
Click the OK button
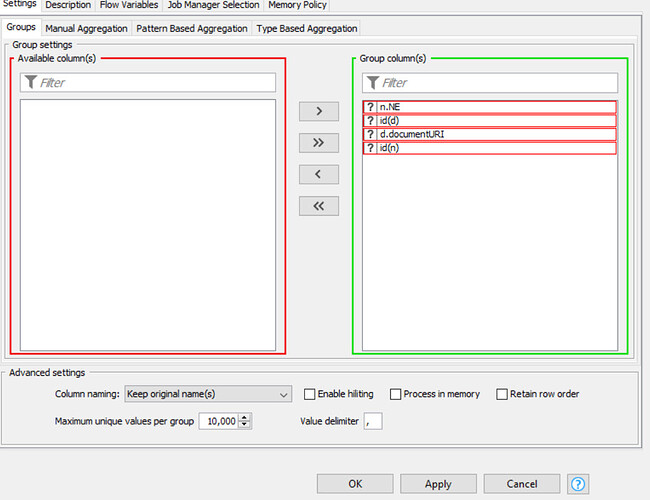(x=355, y=484)
